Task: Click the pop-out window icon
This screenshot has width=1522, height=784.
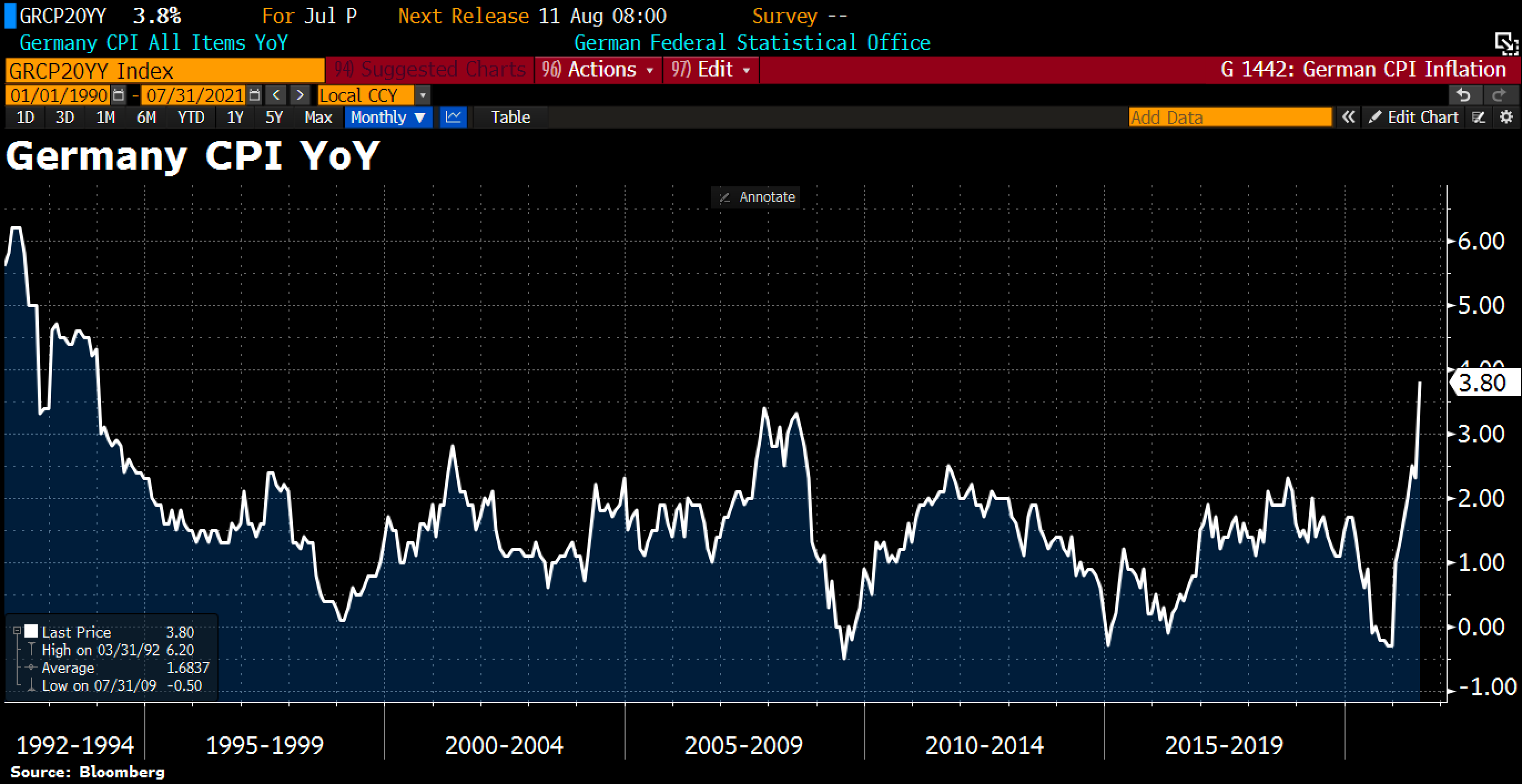Action: tap(1506, 44)
